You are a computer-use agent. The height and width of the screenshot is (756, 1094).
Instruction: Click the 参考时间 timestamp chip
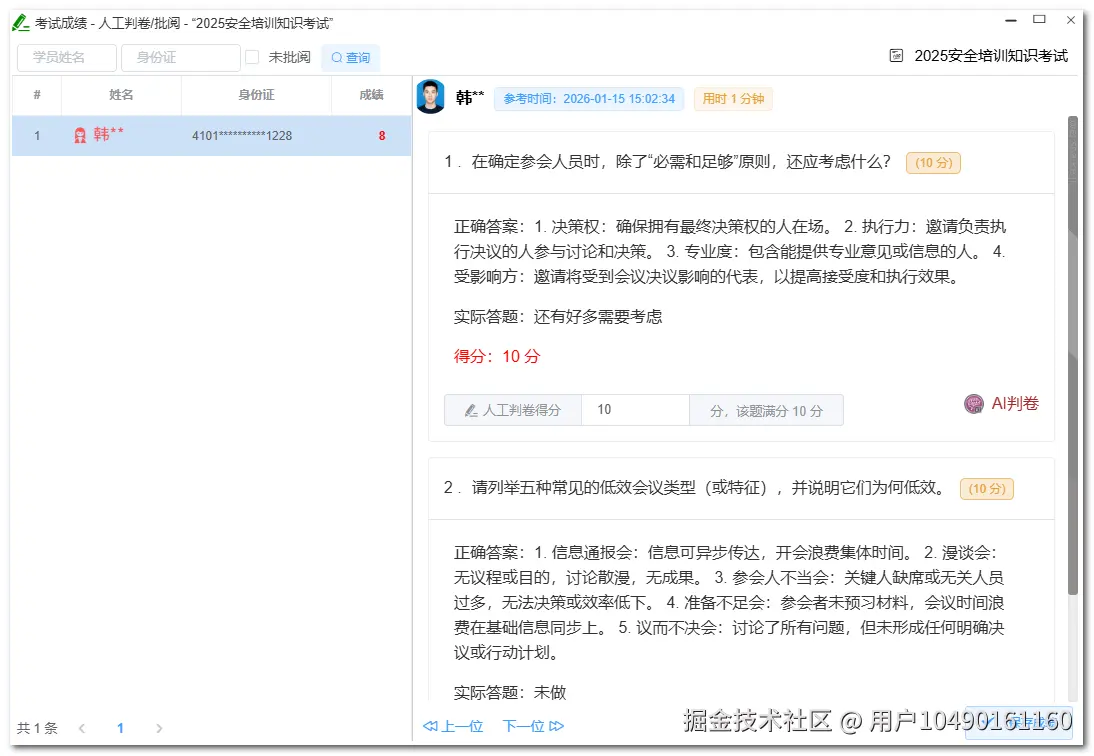[x=589, y=99]
